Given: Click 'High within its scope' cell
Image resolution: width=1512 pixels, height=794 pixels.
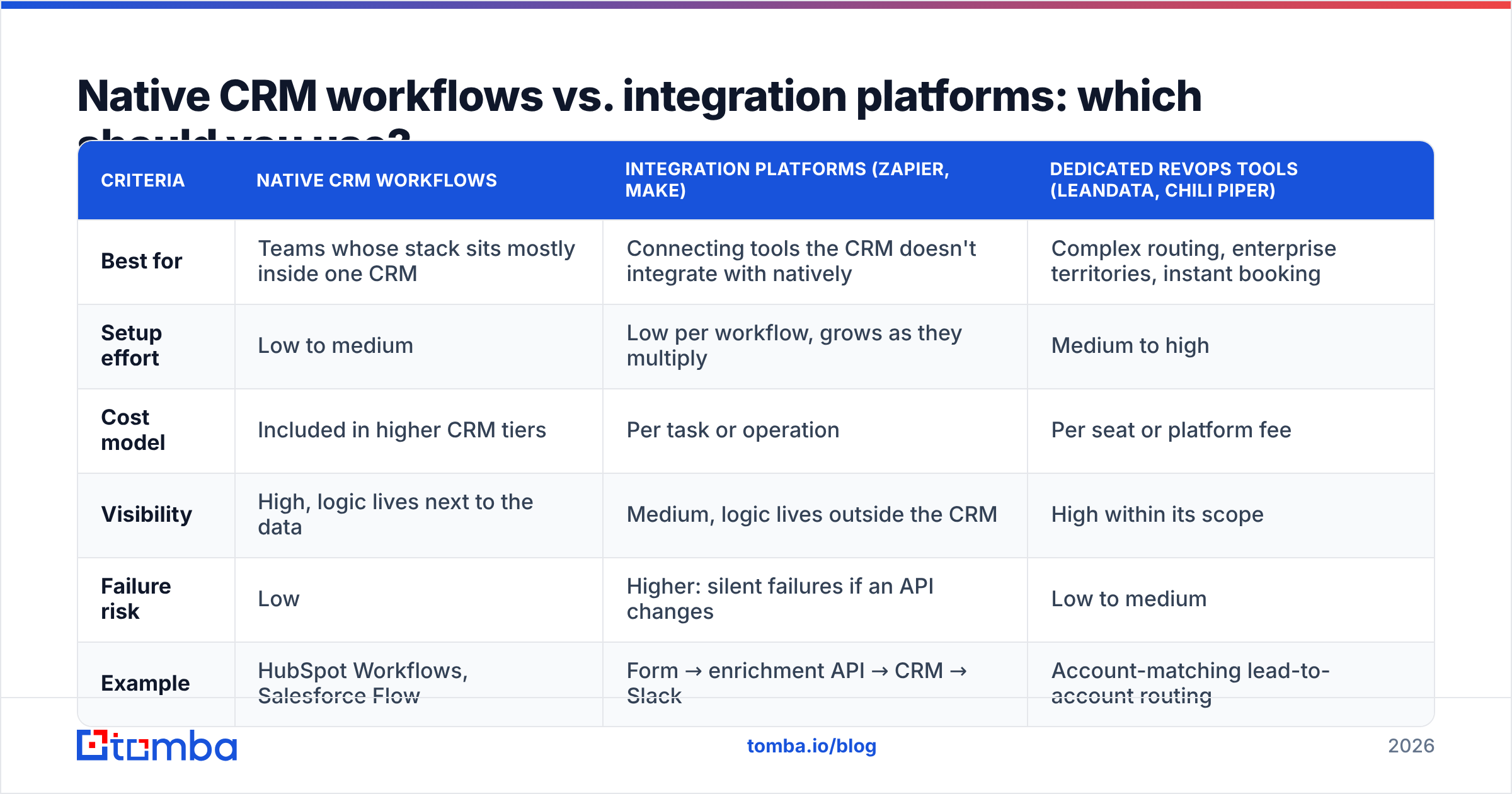Looking at the screenshot, I should (1157, 514).
